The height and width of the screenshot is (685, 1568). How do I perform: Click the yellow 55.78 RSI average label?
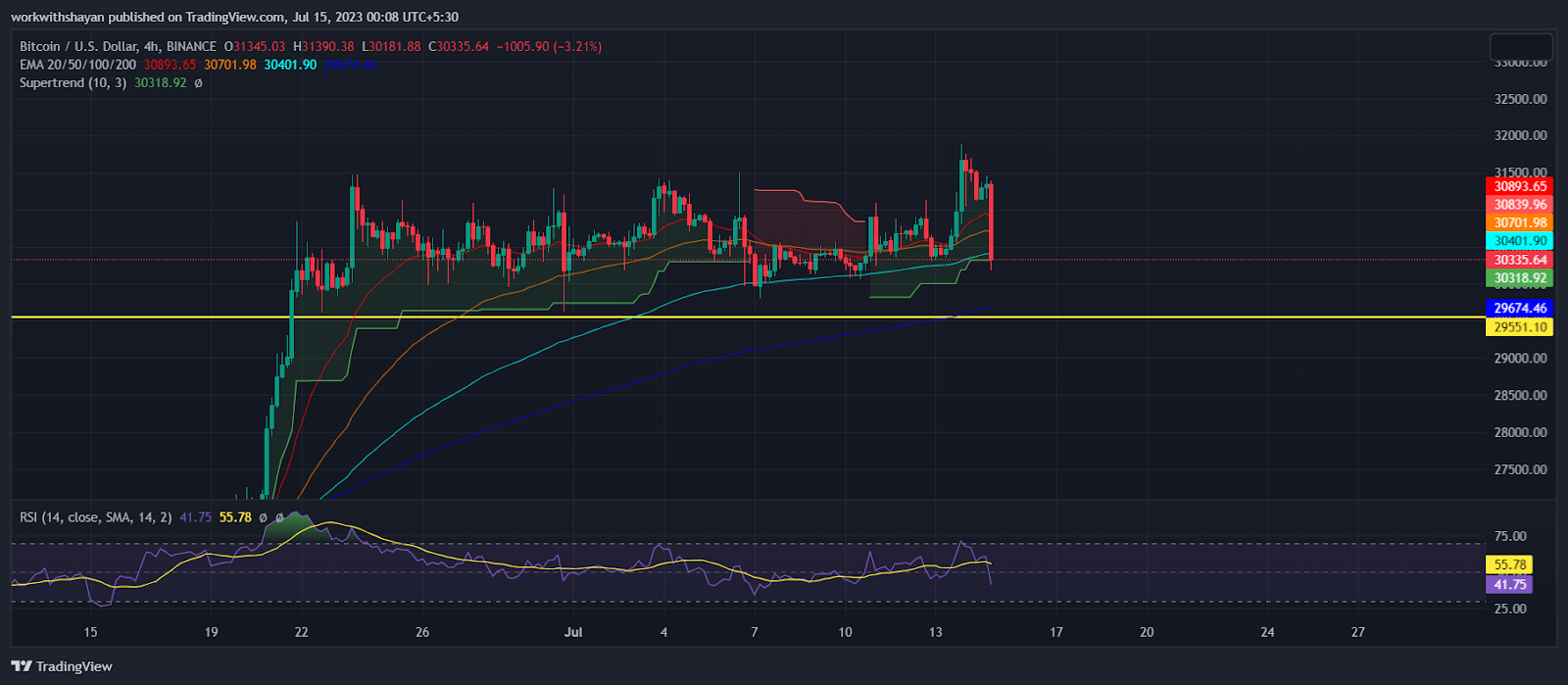(x=1509, y=564)
